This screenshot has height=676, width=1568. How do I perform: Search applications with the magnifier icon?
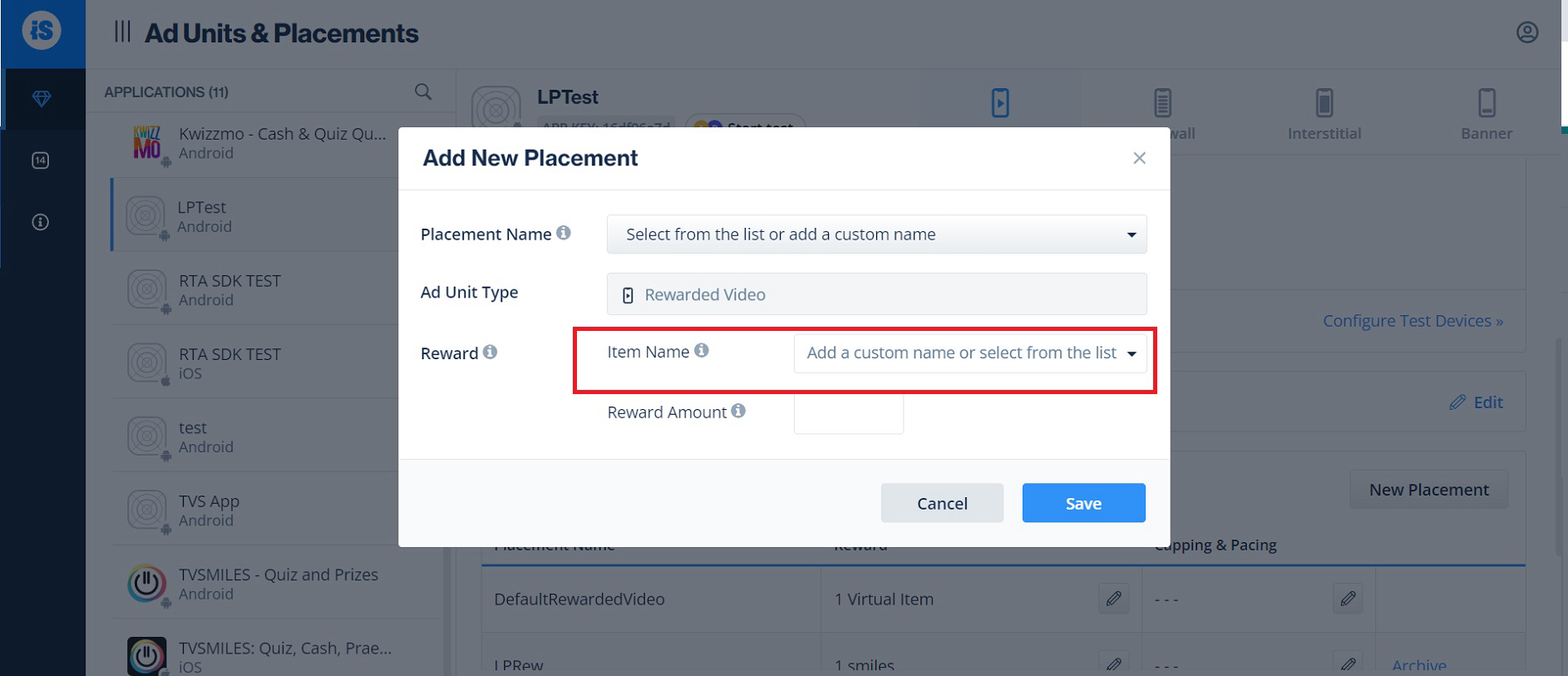pos(423,91)
